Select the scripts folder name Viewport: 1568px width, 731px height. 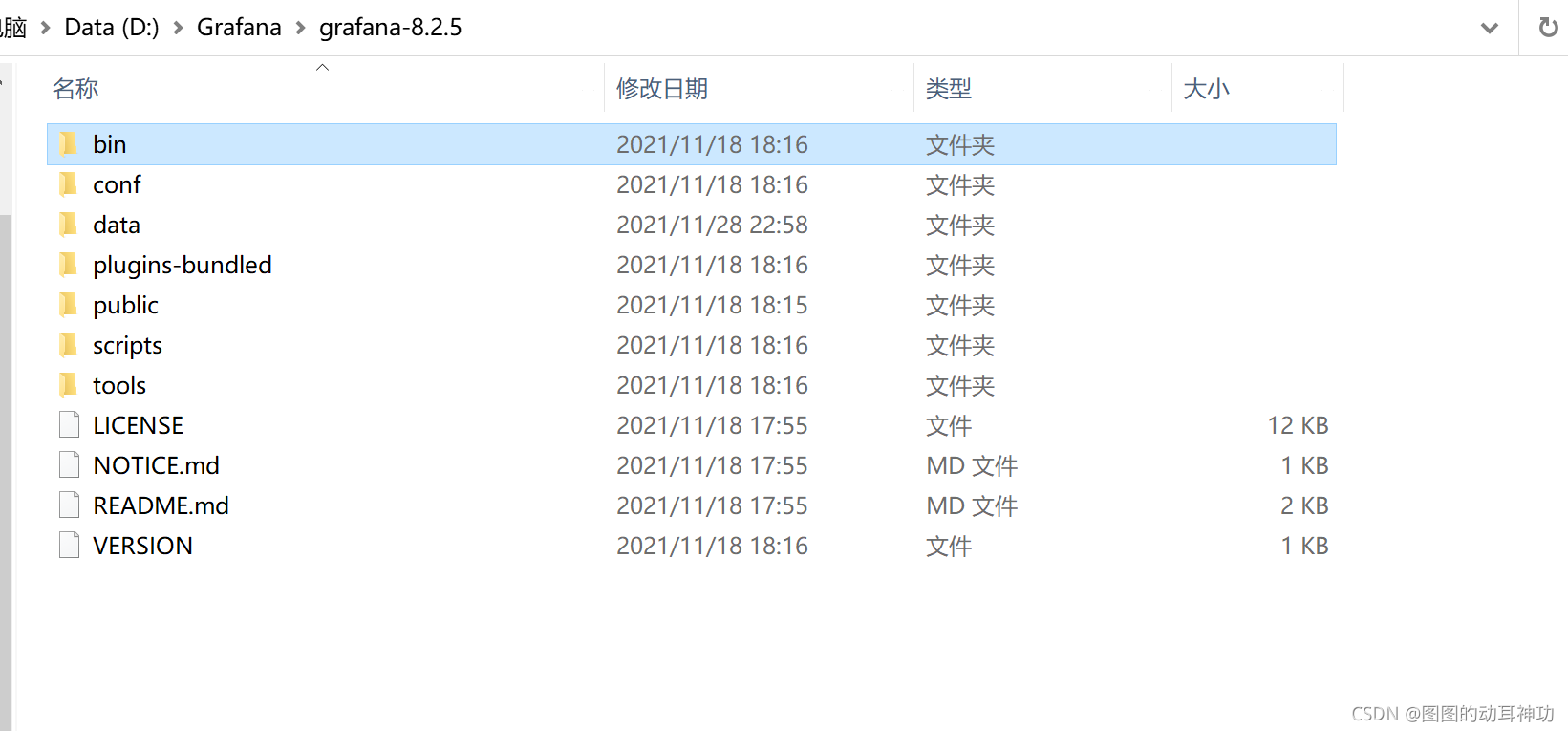pos(127,345)
